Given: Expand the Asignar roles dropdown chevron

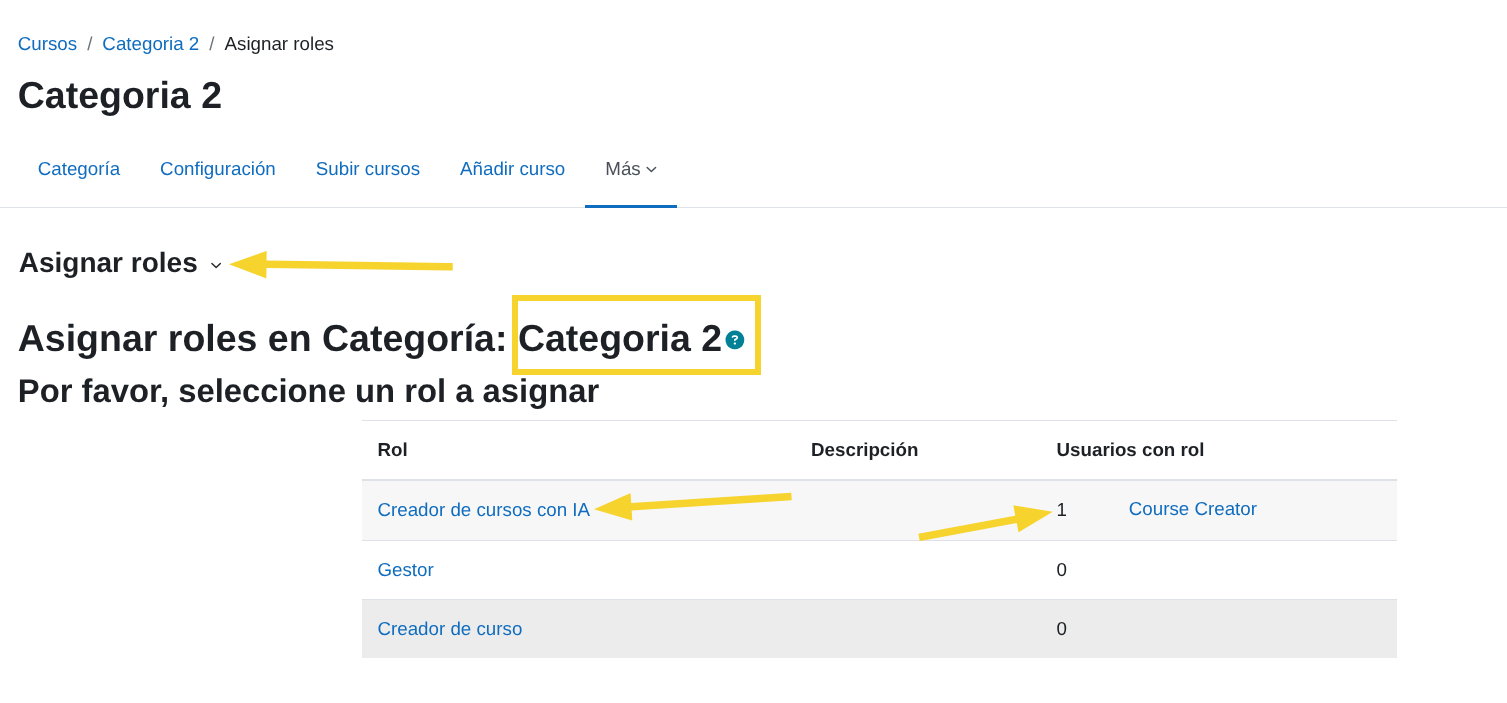Looking at the screenshot, I should click(x=216, y=266).
